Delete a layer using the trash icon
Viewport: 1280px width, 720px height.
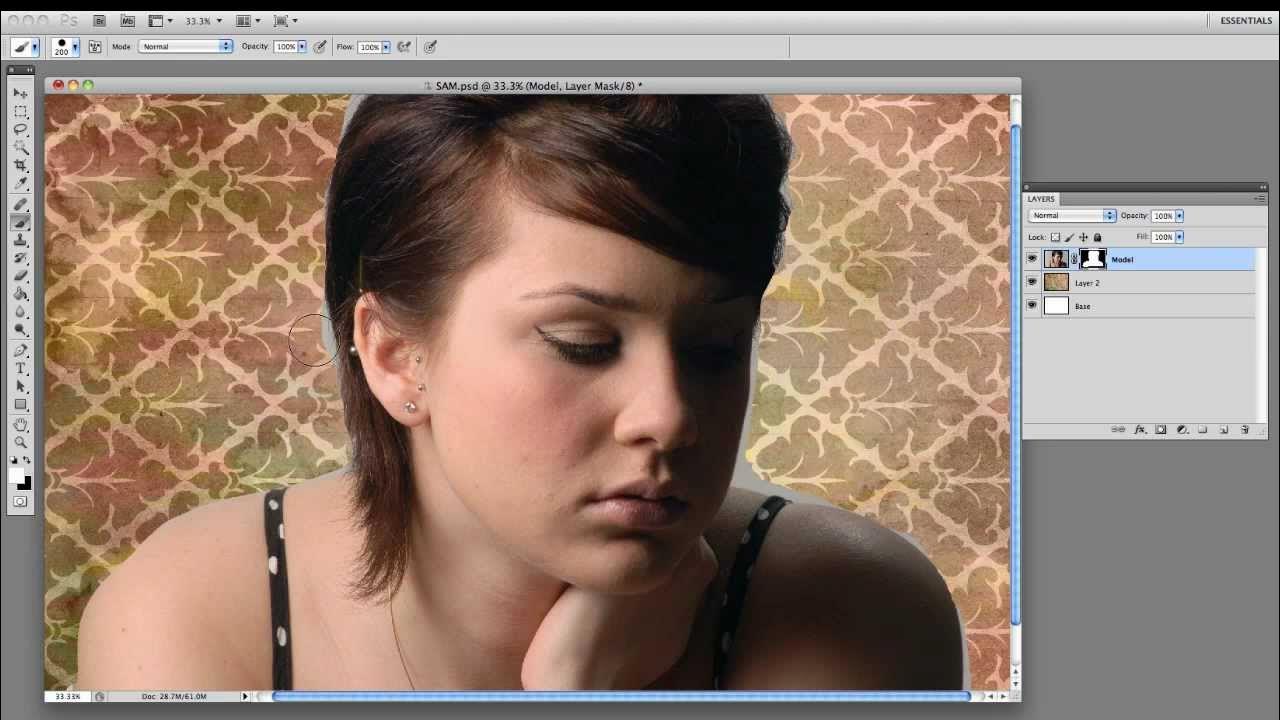(1245, 429)
